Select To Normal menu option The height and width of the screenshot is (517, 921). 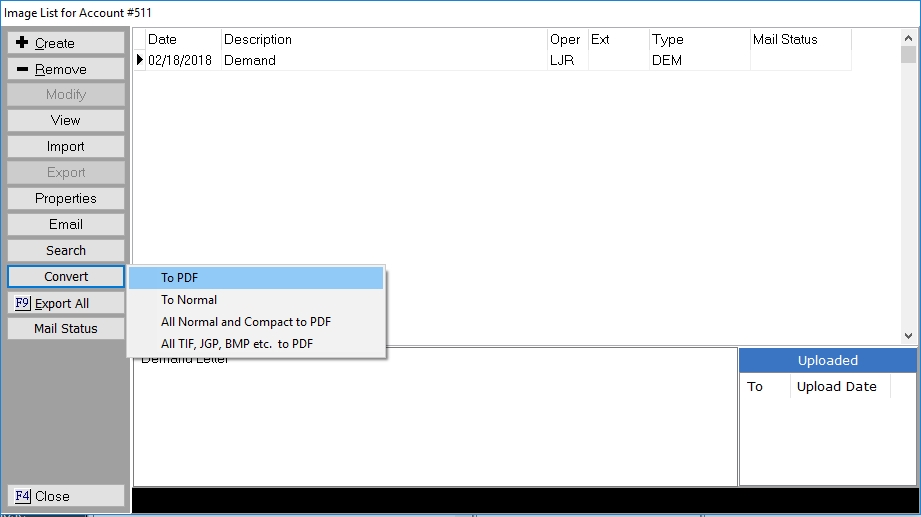coord(256,300)
